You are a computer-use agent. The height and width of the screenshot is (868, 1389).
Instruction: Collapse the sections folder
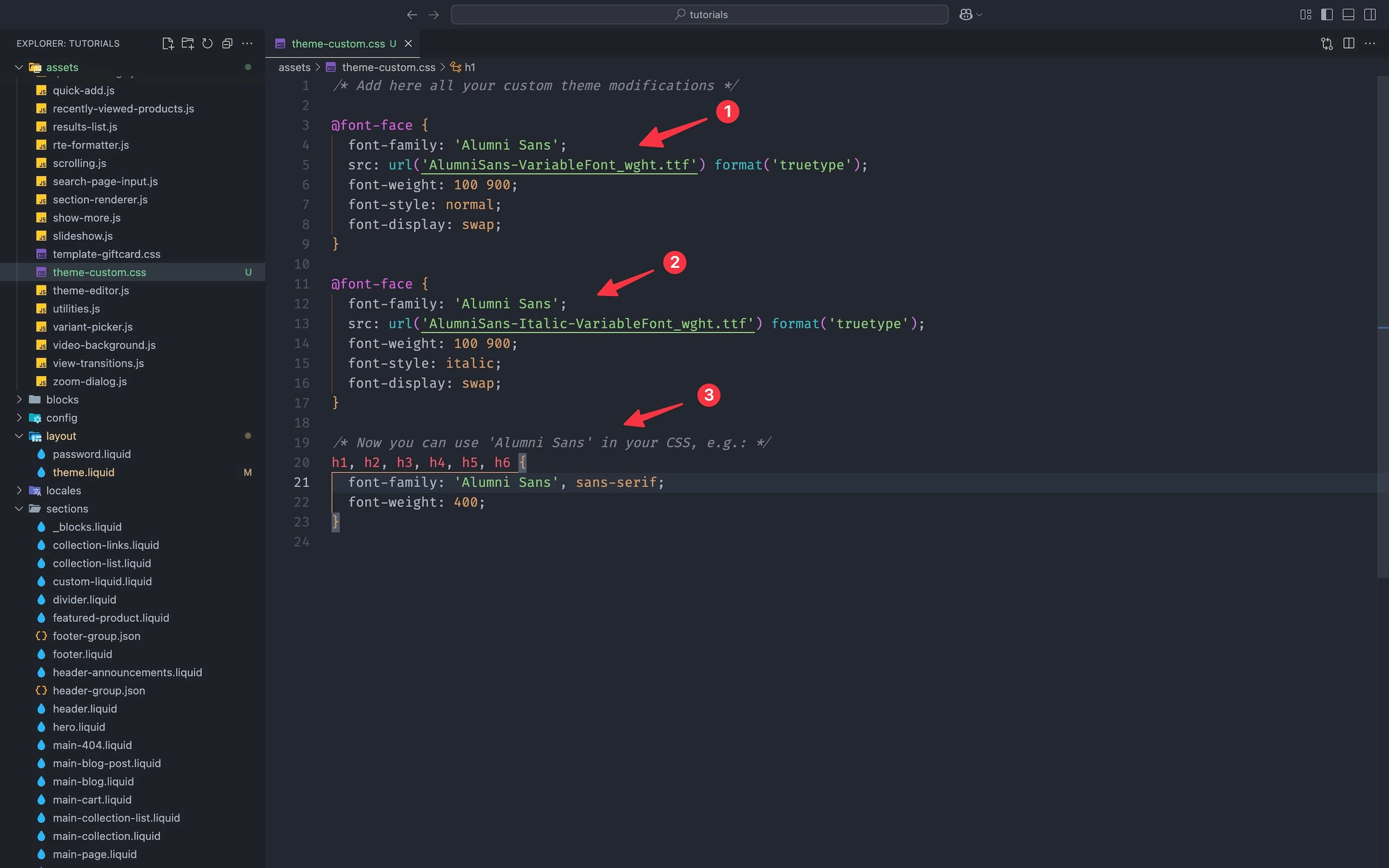coord(19,509)
